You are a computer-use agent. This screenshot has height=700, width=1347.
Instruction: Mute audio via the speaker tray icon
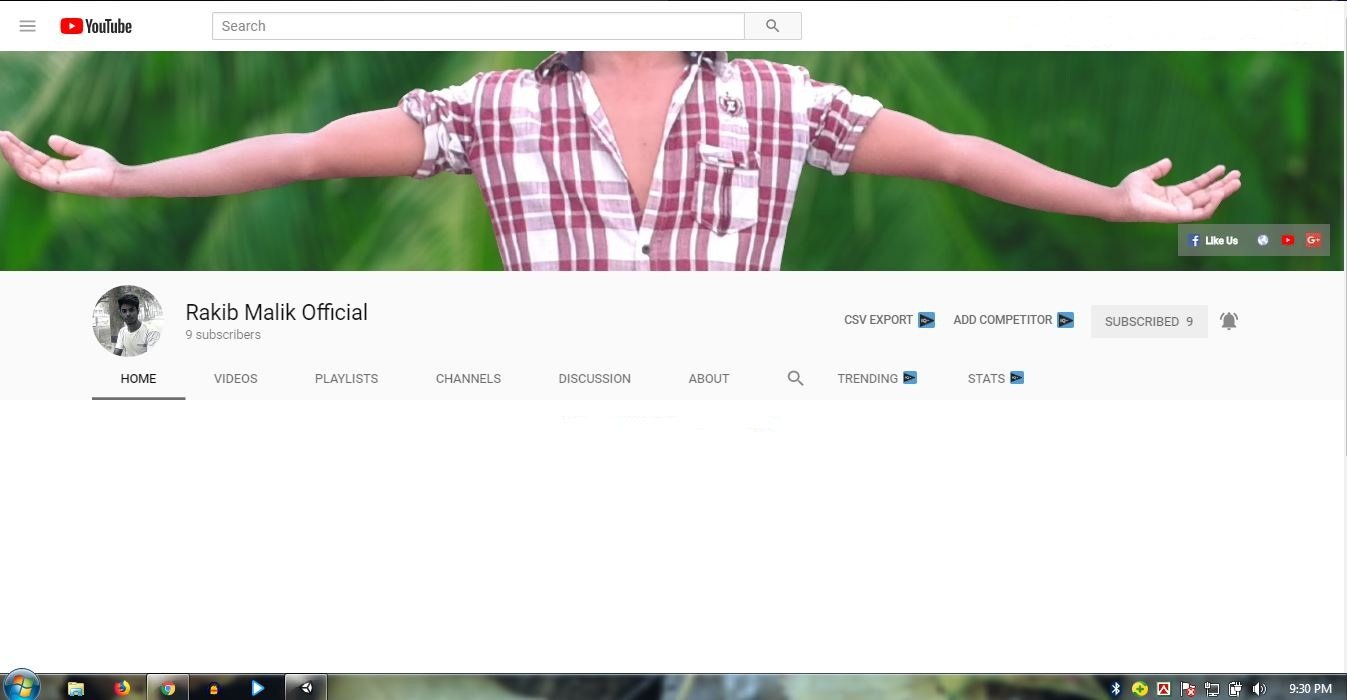point(1258,688)
